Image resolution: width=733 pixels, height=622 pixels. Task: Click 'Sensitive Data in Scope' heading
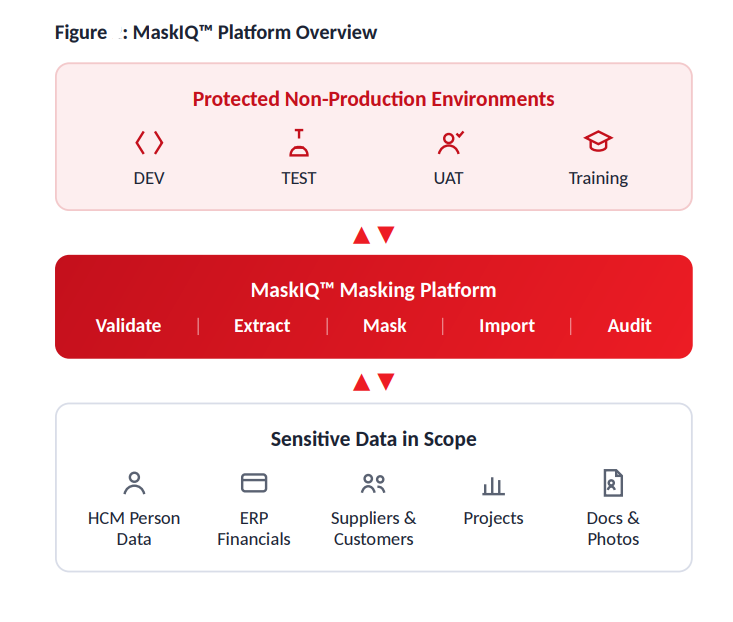click(374, 439)
